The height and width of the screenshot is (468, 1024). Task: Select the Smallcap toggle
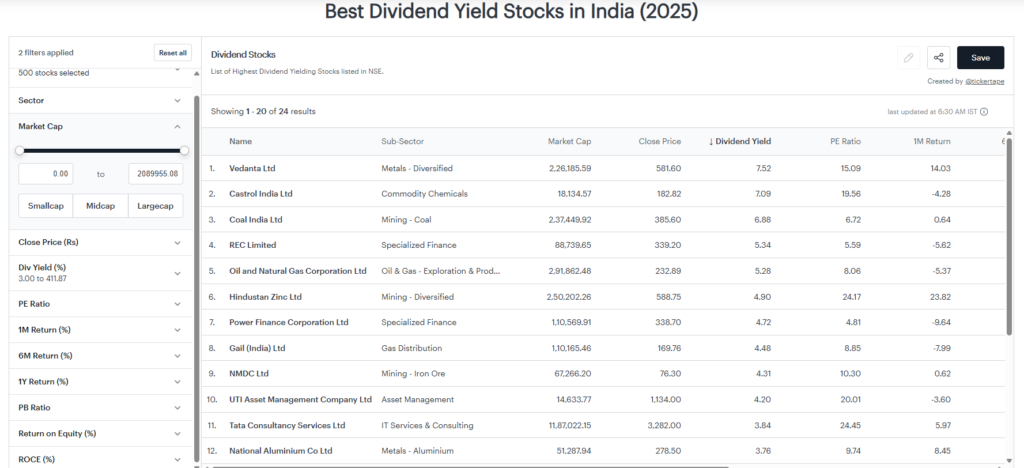pyautogui.click(x=45, y=206)
